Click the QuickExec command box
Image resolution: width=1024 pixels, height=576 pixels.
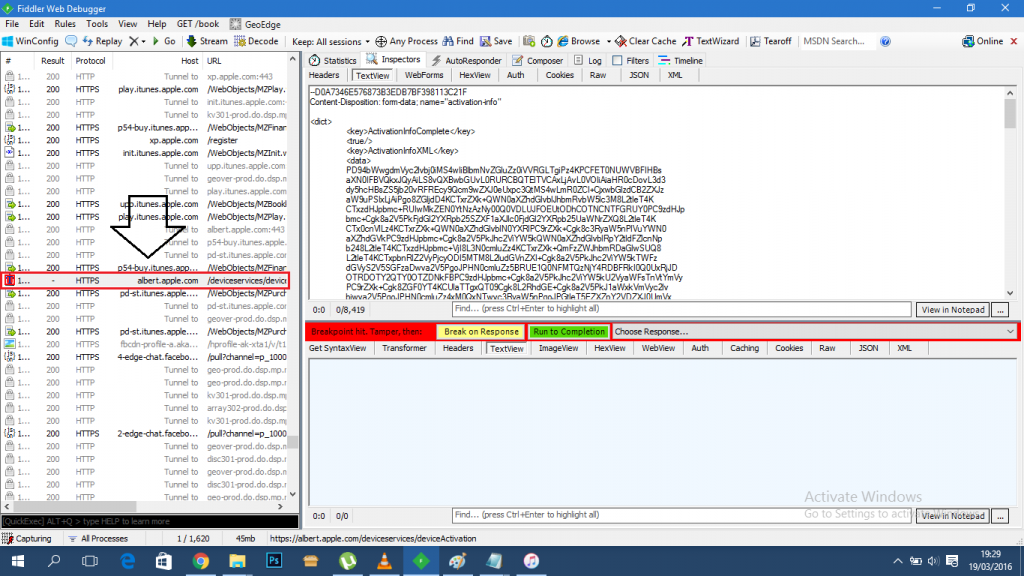coord(150,521)
